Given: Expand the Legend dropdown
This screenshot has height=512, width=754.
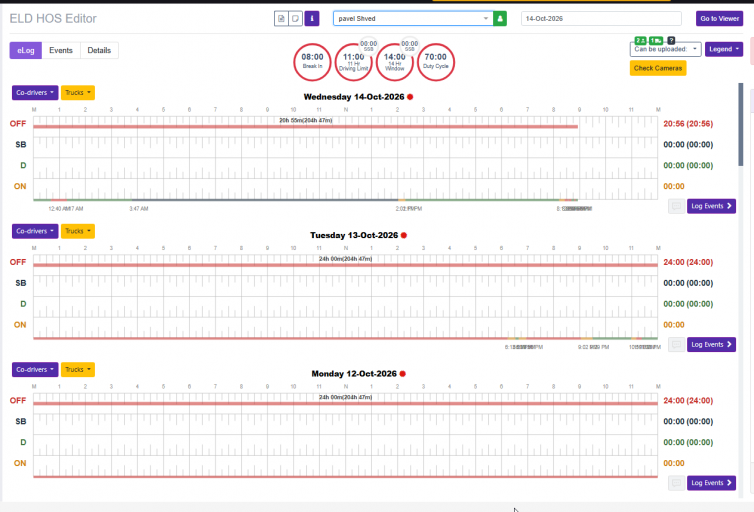Looking at the screenshot, I should (724, 49).
